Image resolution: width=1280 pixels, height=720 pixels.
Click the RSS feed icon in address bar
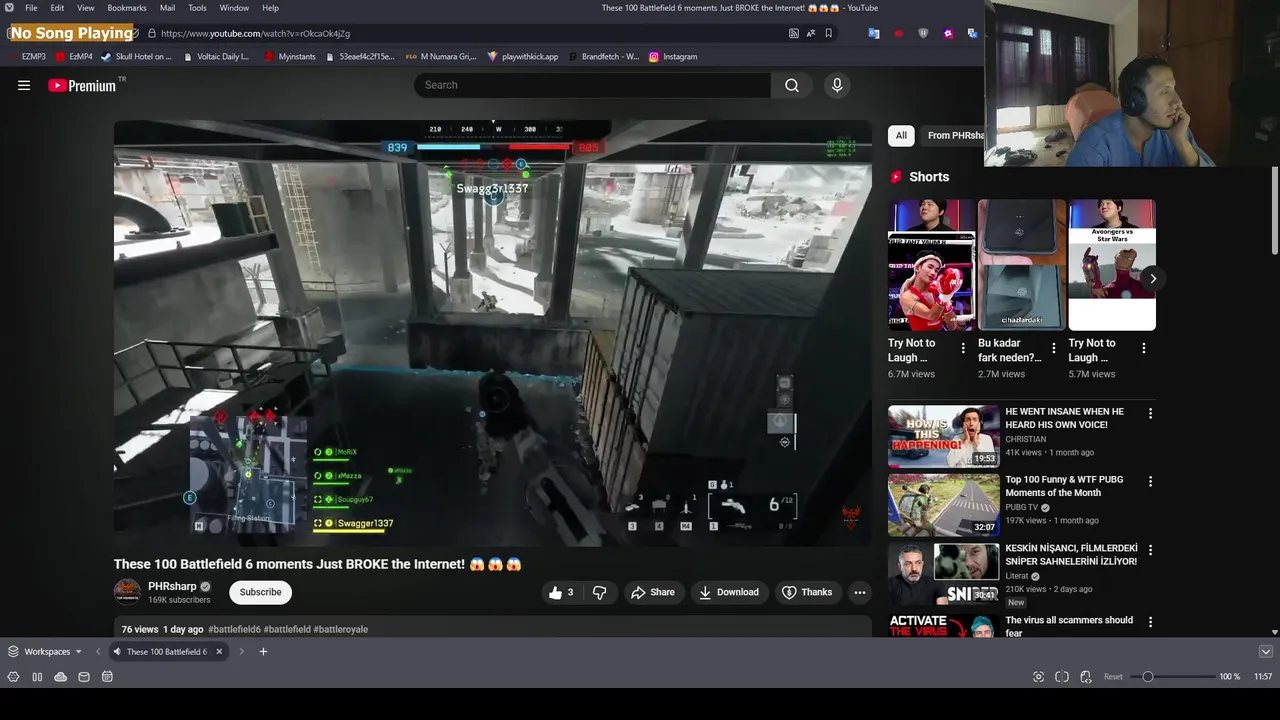point(794,33)
